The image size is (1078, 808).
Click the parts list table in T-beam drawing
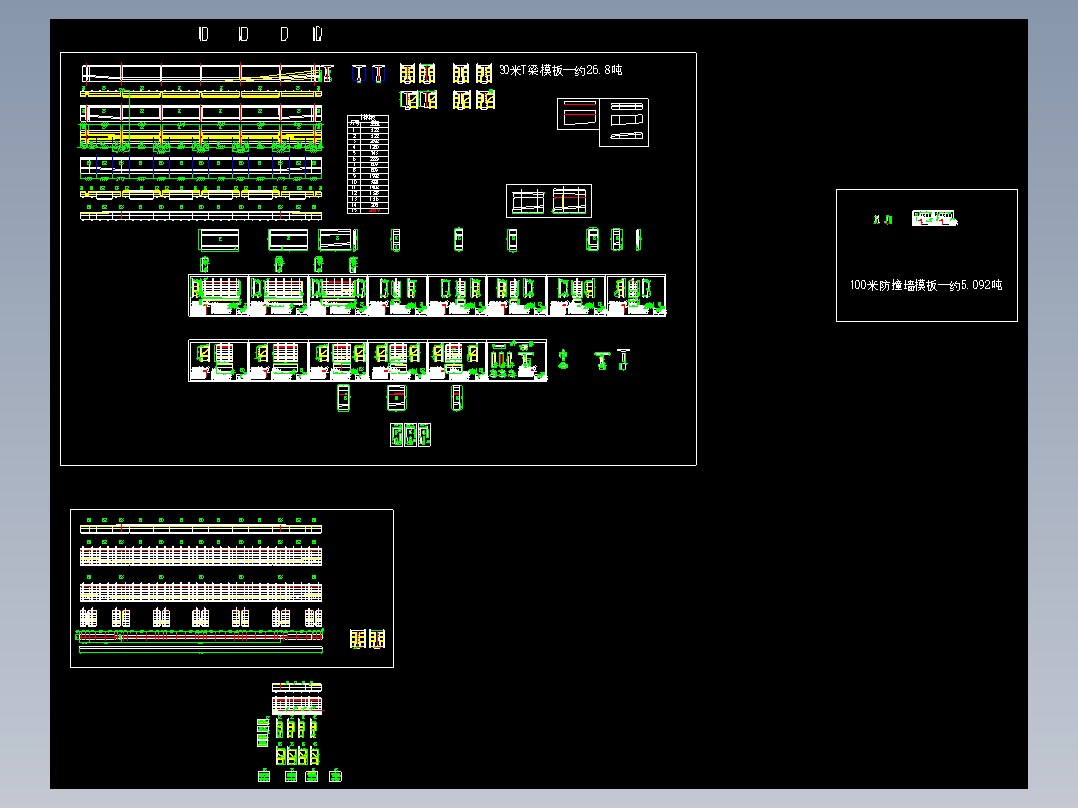click(368, 164)
